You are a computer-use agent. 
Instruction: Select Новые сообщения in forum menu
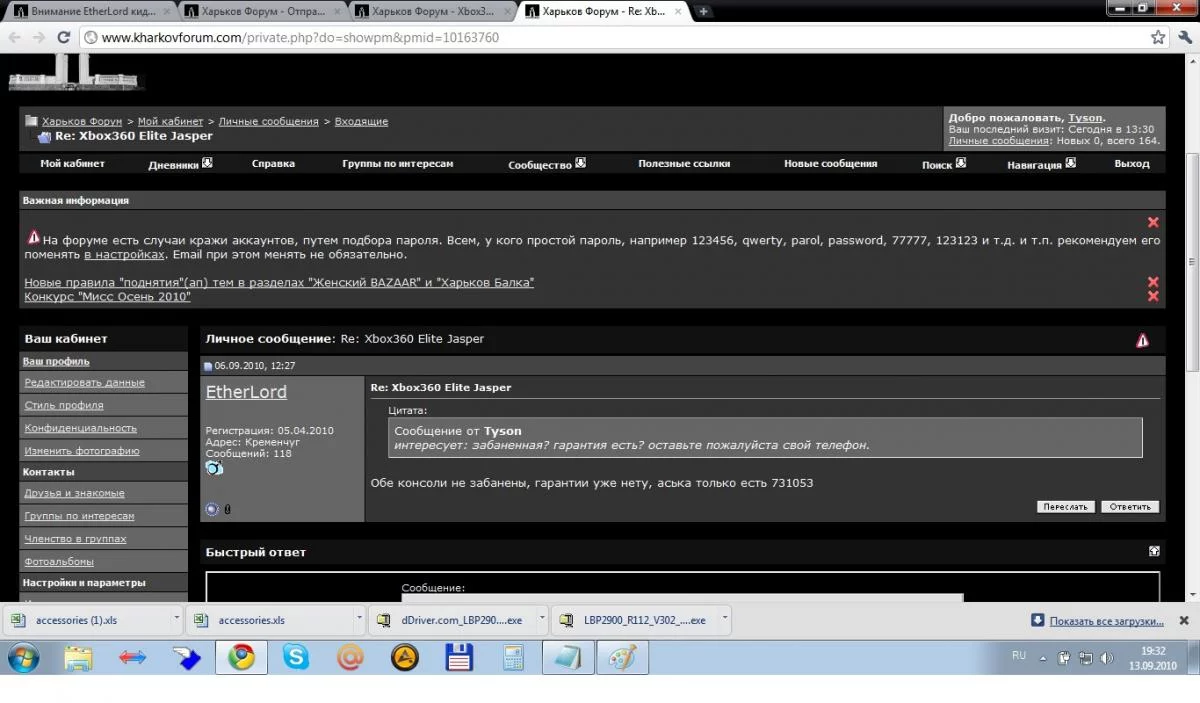(x=830, y=163)
